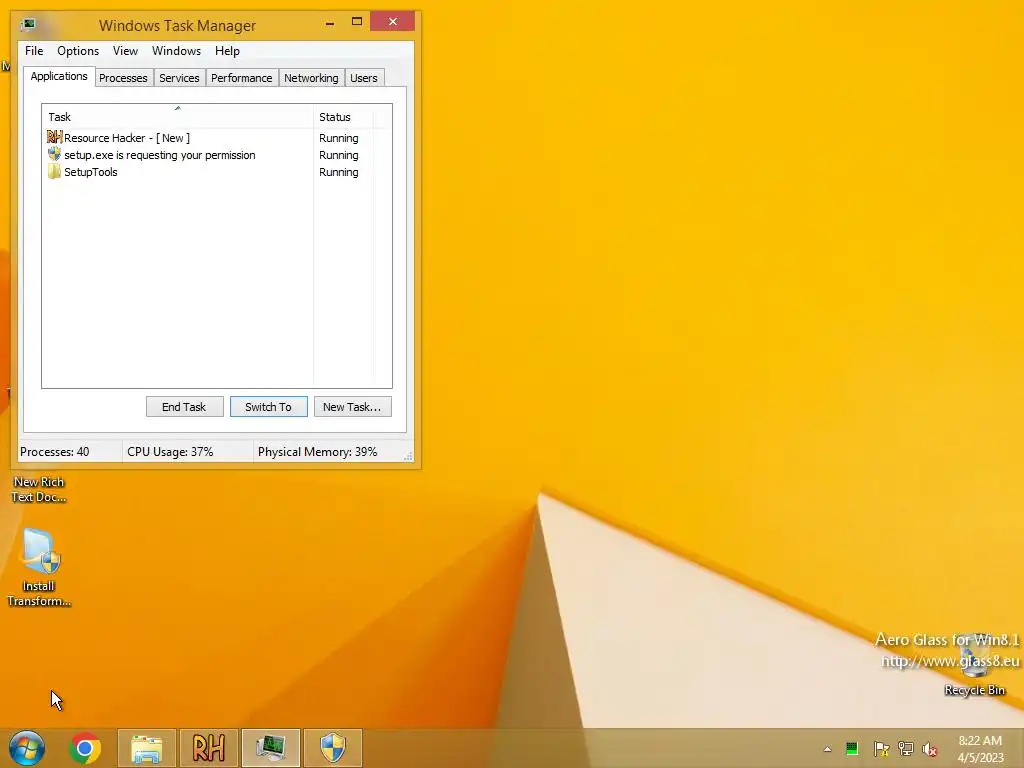Show hidden tray icons arrow
Screen dimensions: 1024x768
pos(827,749)
